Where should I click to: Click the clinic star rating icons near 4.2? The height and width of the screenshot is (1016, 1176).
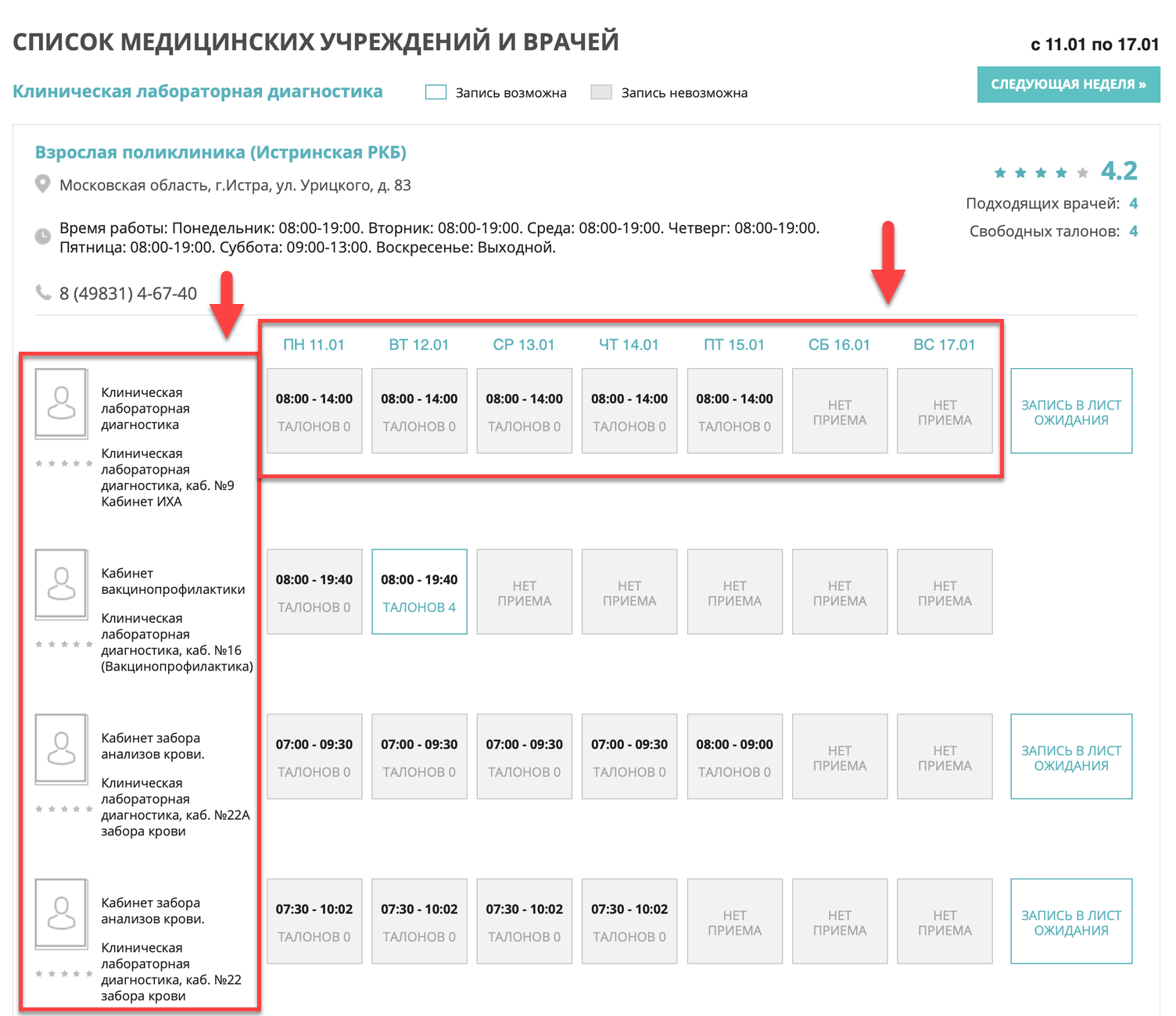click(1041, 173)
